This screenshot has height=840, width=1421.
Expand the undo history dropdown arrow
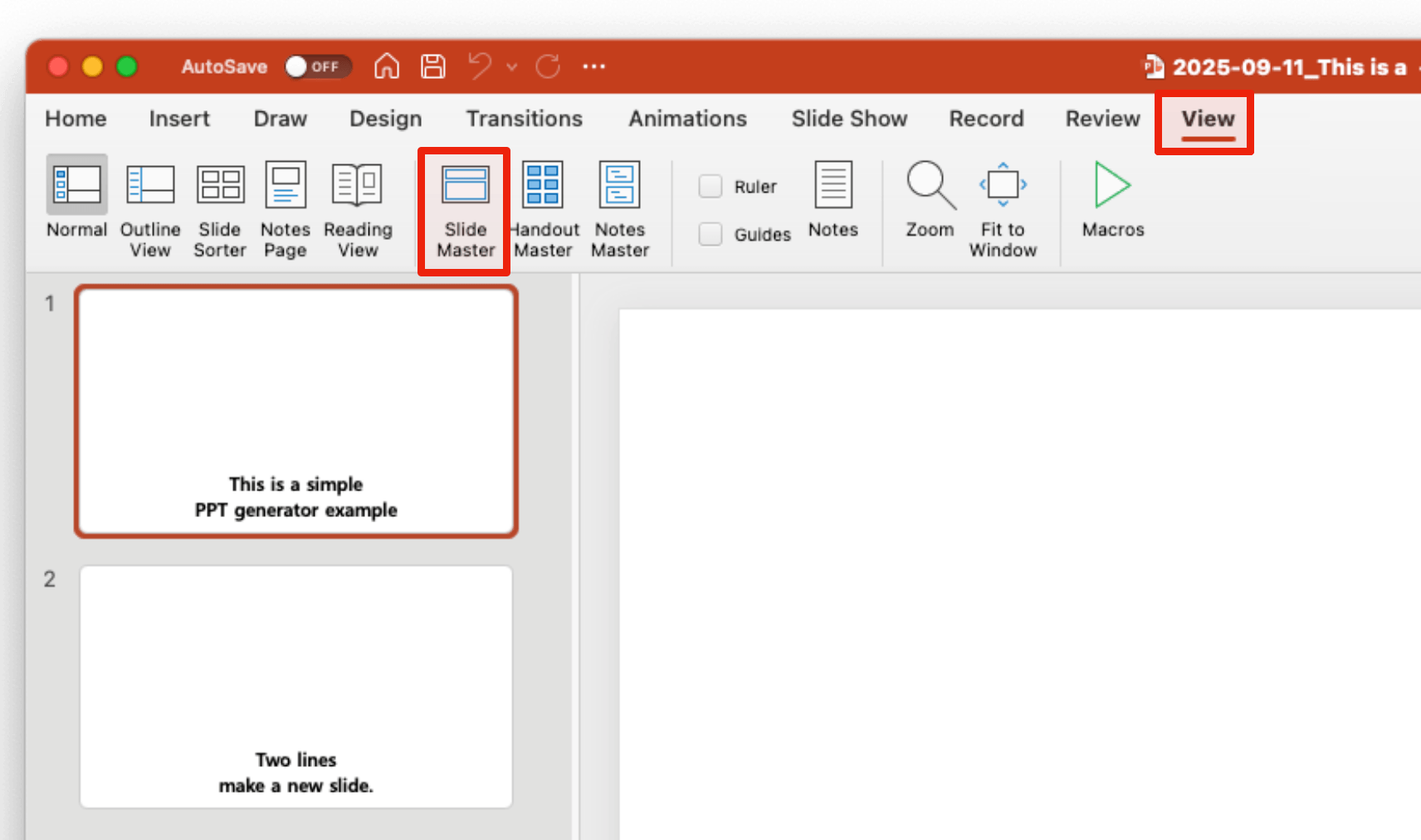tap(512, 66)
